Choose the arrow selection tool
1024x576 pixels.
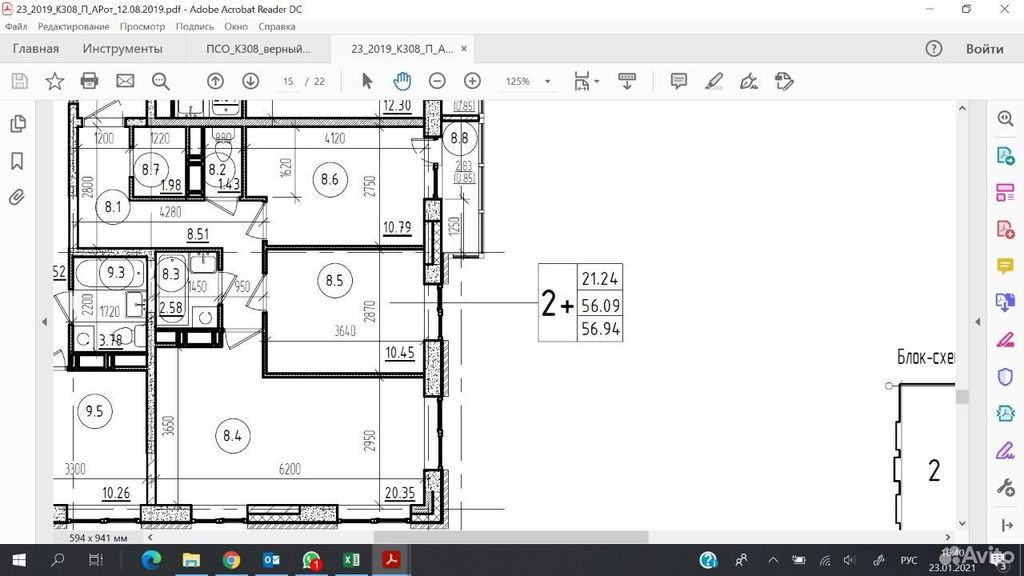pos(367,81)
